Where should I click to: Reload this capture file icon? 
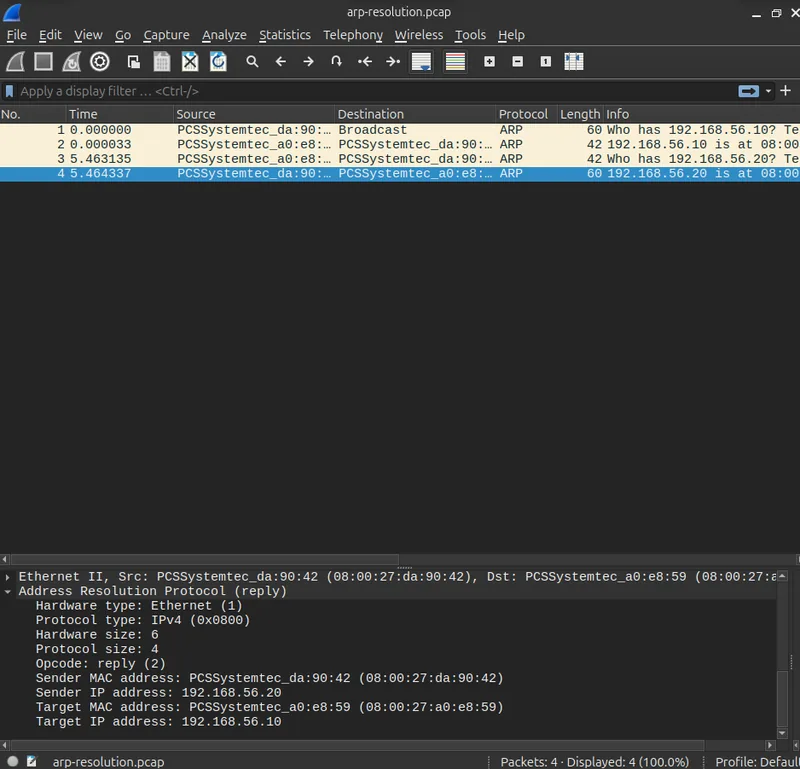coord(218,62)
